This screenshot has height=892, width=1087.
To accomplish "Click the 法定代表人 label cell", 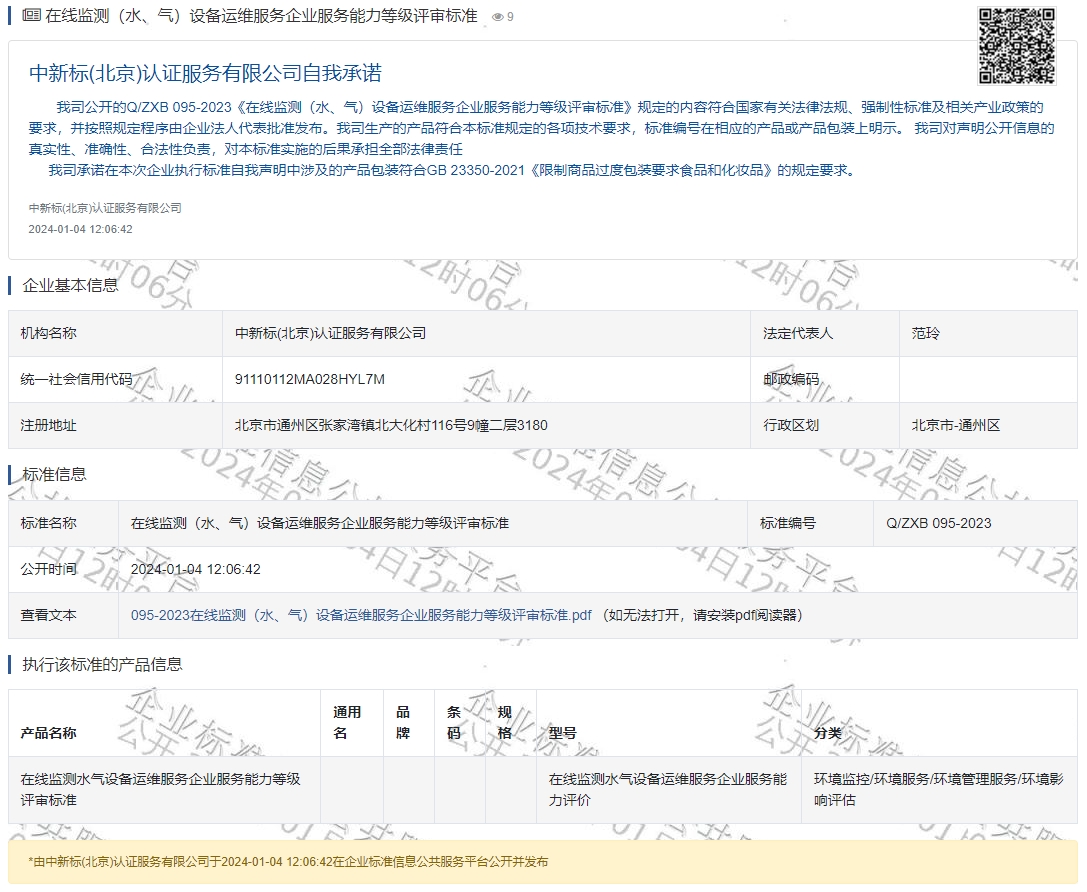I will [x=824, y=333].
